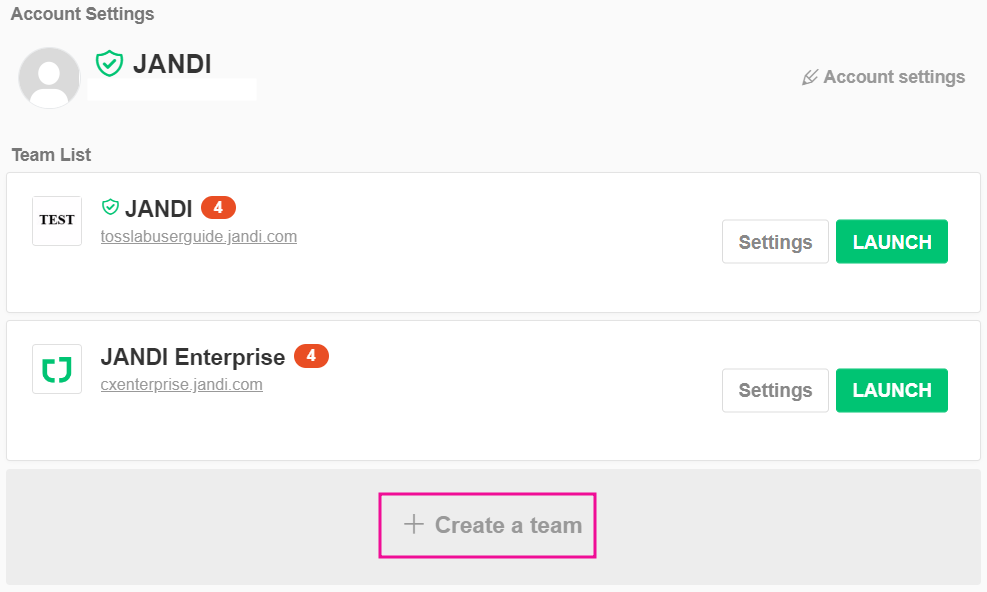This screenshot has height=592, width=987.
Task: Open the cxenterprise.jandi.com link
Action: pos(182,385)
